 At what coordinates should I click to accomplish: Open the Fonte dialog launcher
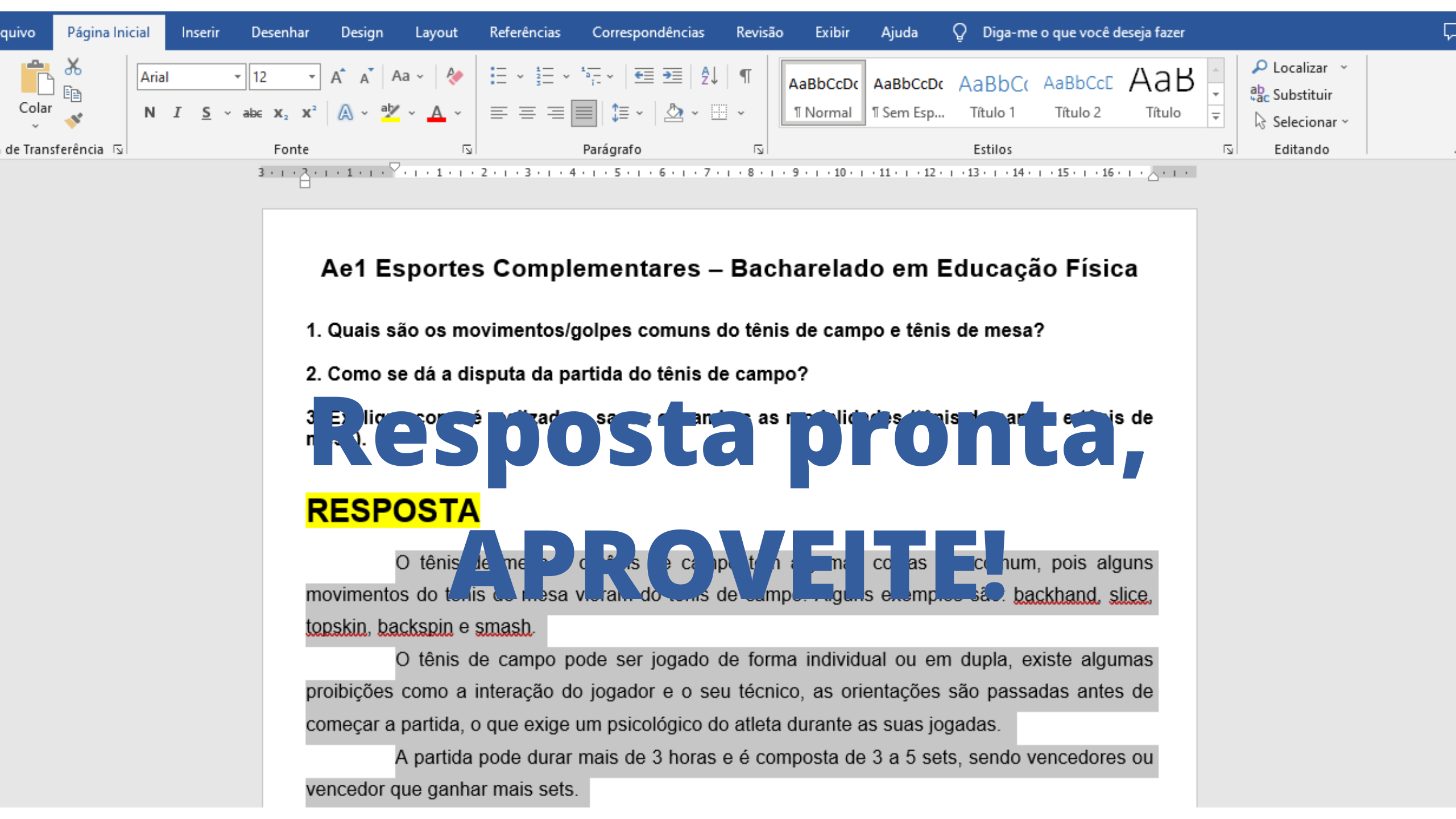click(467, 150)
